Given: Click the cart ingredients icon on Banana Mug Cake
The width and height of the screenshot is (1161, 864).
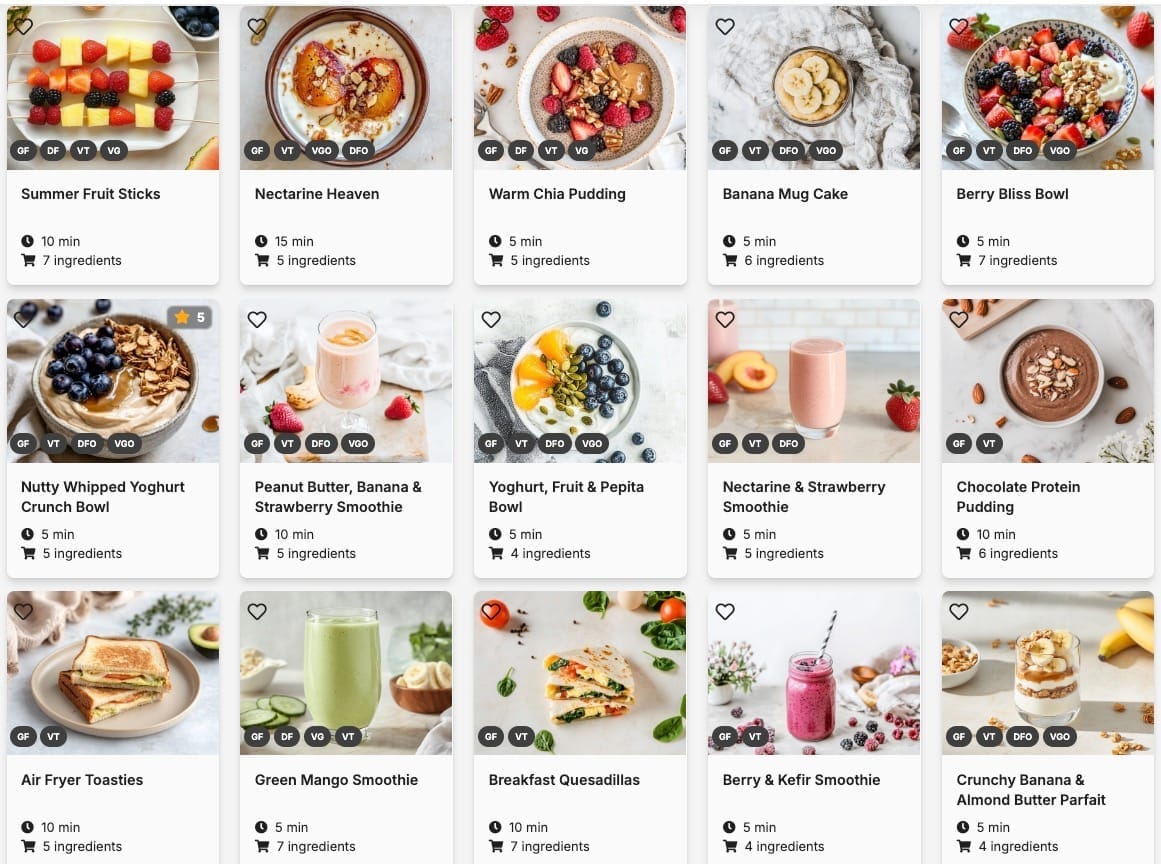Looking at the screenshot, I should click(x=730, y=260).
